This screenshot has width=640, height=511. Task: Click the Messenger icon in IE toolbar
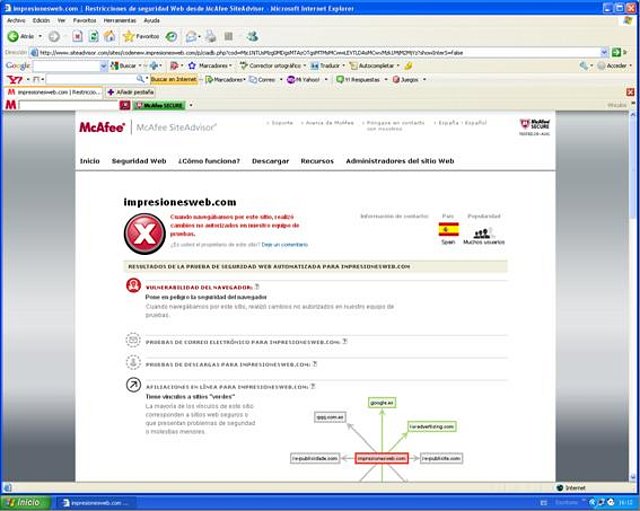point(252,37)
